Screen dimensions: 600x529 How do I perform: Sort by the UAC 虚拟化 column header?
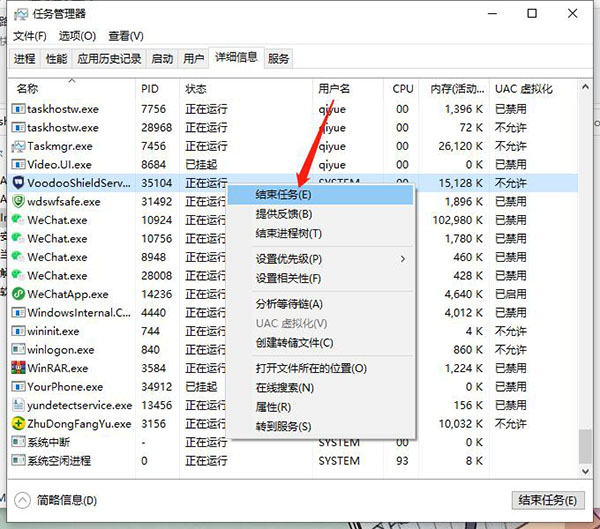click(533, 89)
